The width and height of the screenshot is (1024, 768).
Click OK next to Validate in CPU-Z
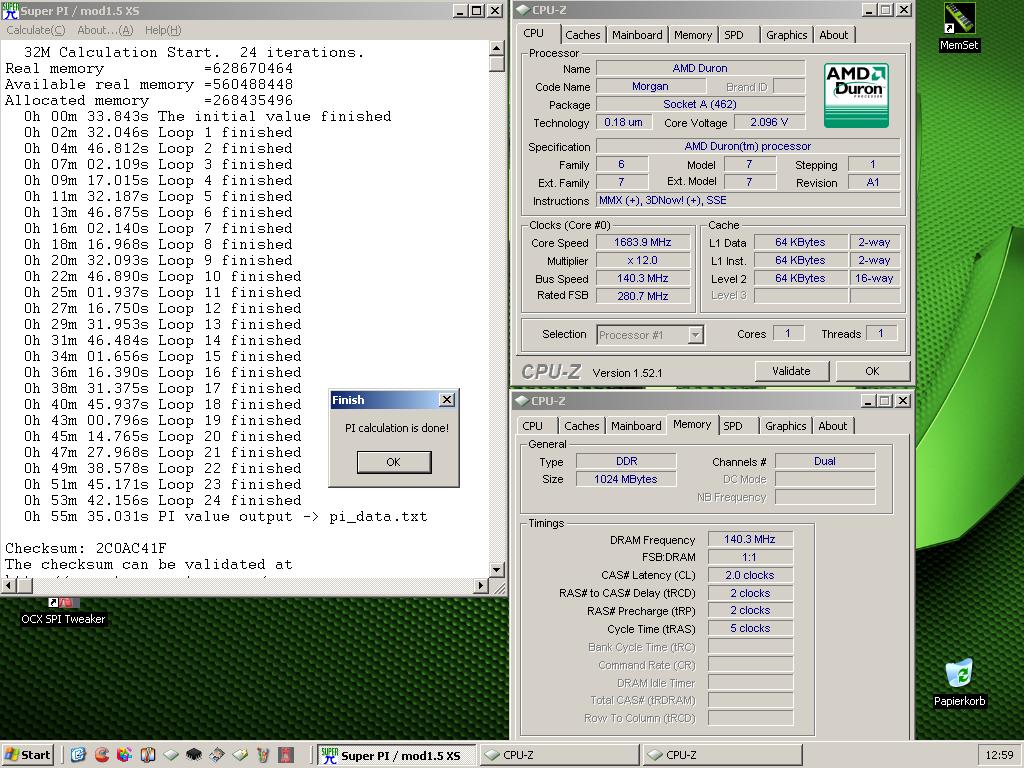pyautogui.click(x=872, y=371)
